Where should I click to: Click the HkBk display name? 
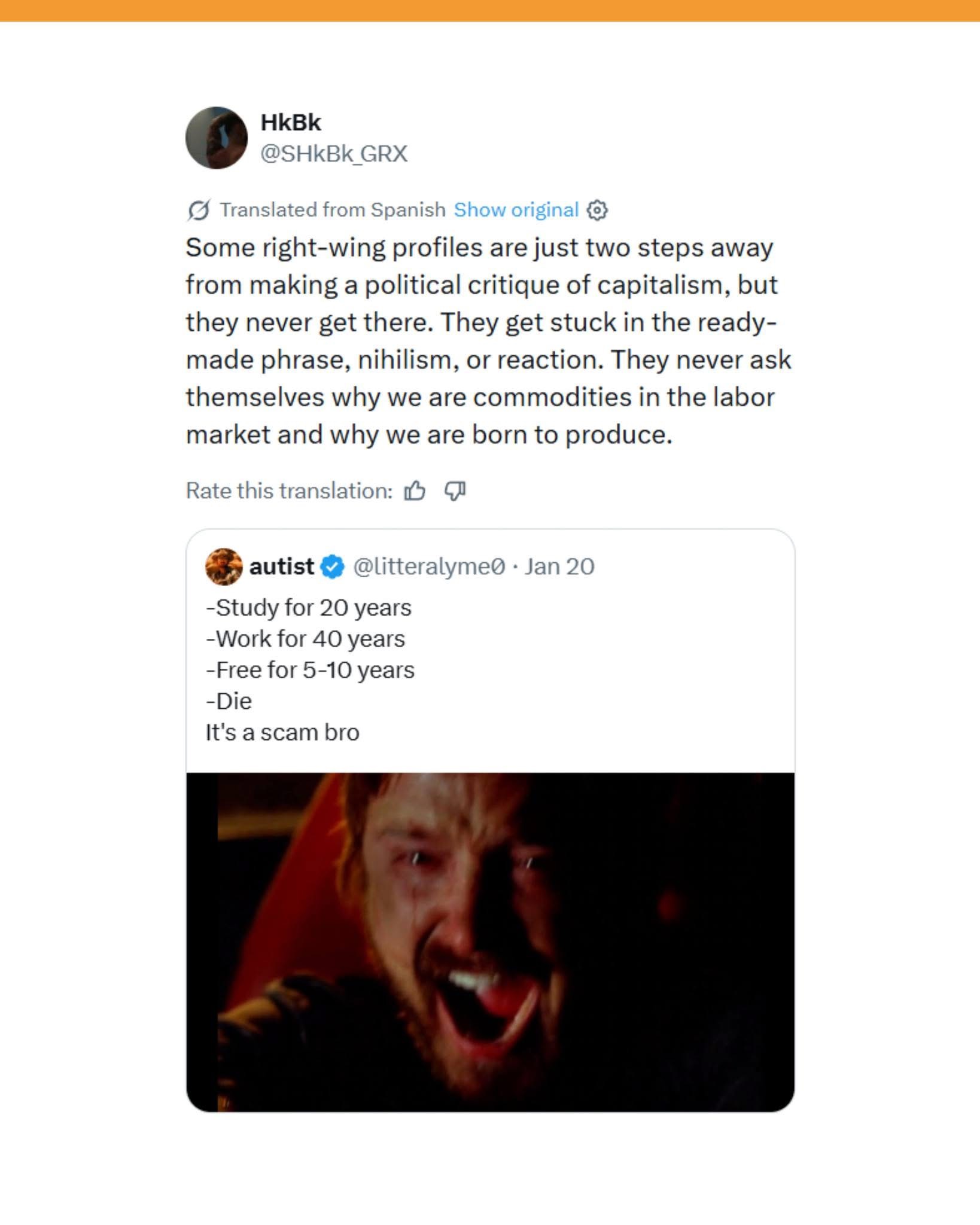point(291,123)
